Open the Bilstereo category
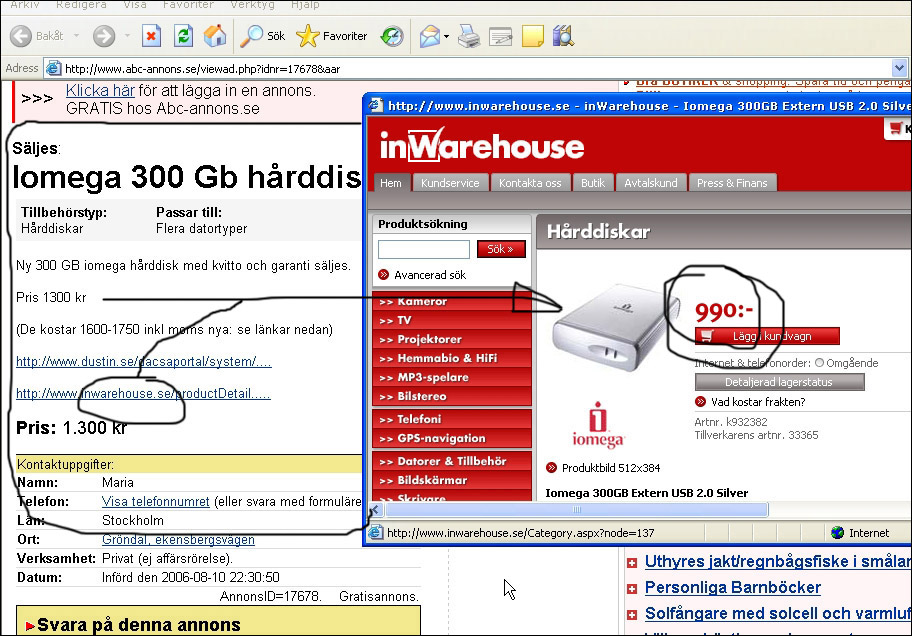The image size is (912, 636). point(451,396)
